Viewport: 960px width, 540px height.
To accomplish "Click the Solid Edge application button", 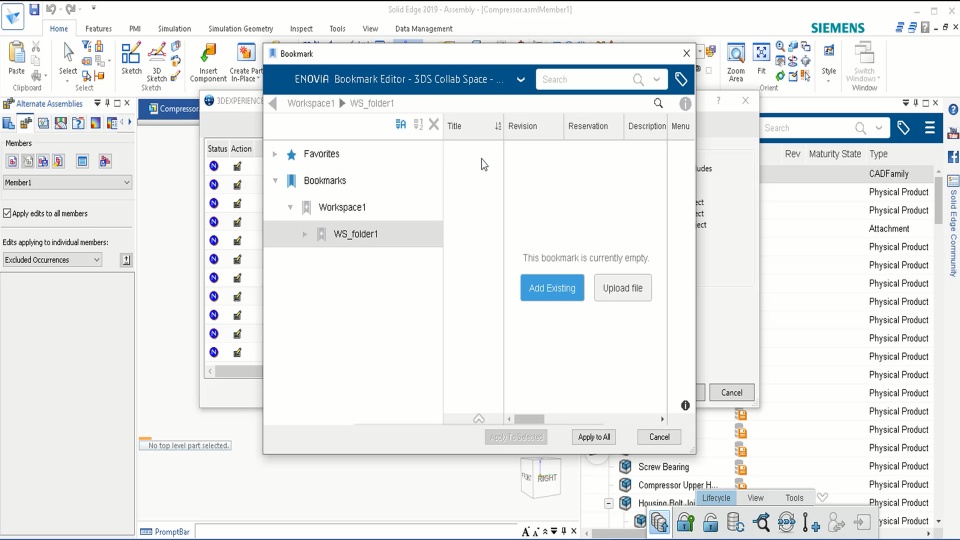I will tap(12, 17).
